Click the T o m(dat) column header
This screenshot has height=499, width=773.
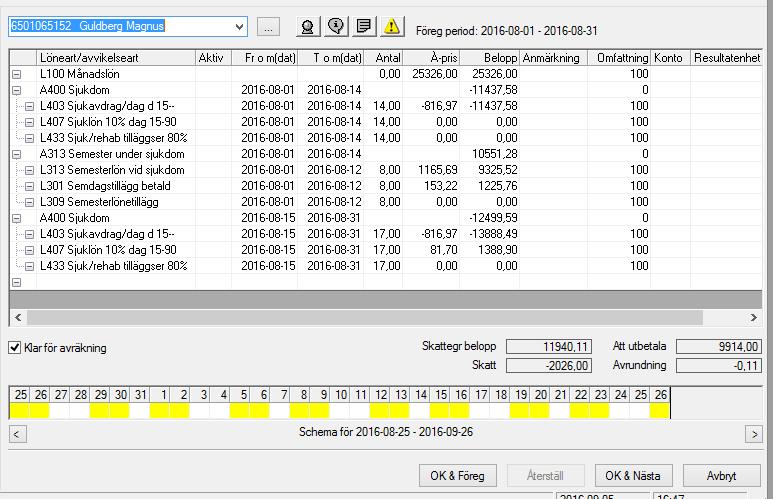pos(330,58)
